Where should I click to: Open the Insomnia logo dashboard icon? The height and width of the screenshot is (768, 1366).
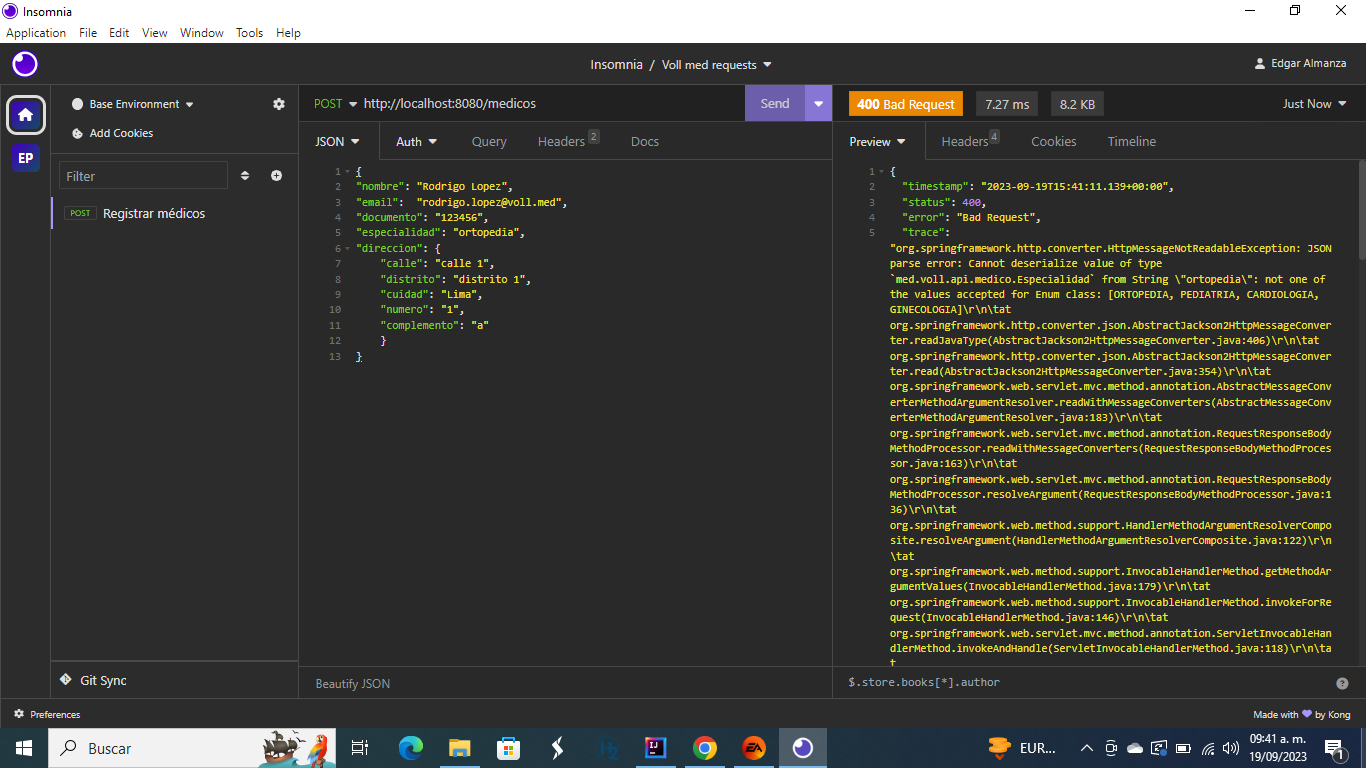(25, 65)
